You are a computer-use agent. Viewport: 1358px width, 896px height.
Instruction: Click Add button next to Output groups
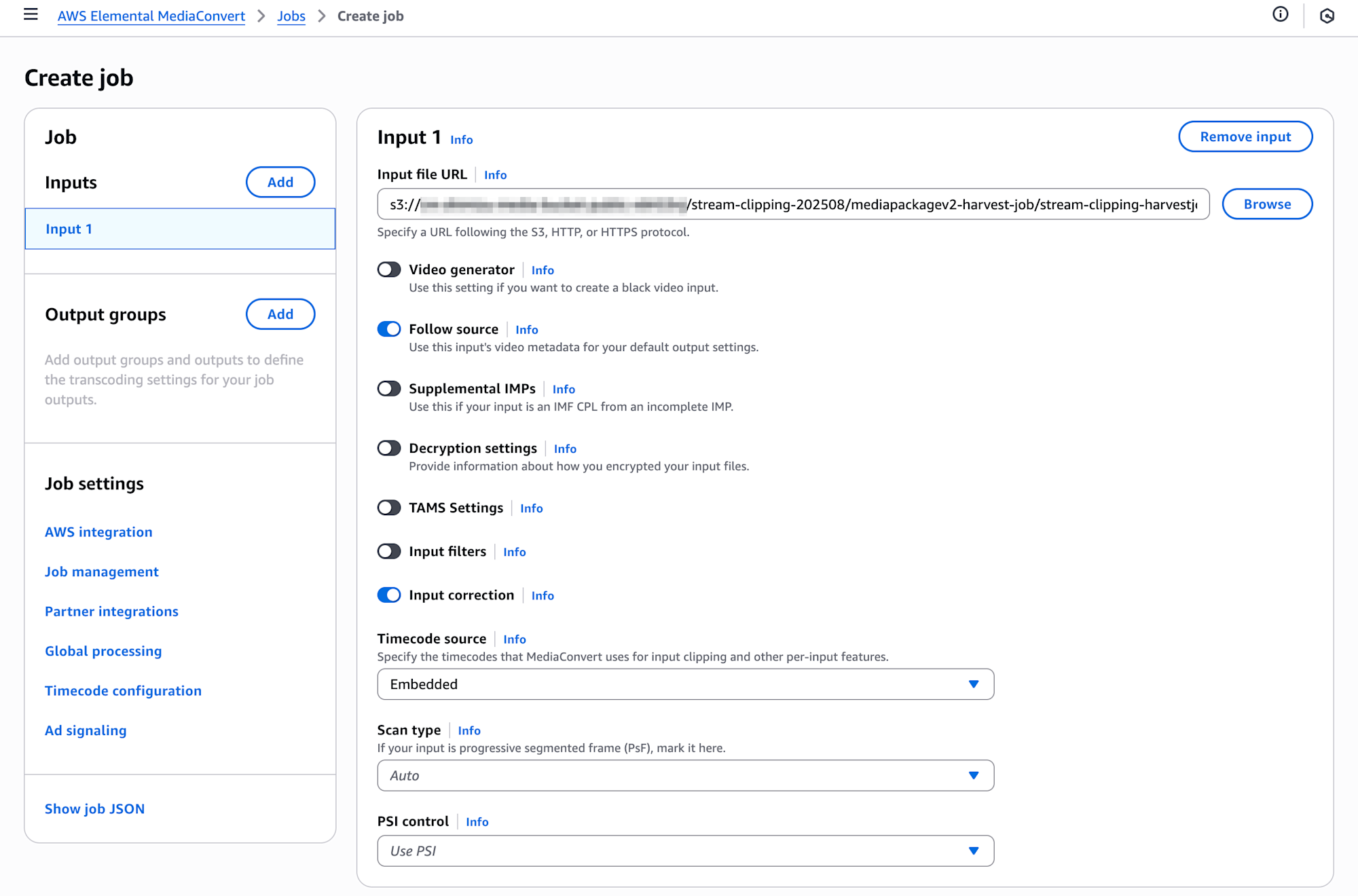(x=280, y=314)
